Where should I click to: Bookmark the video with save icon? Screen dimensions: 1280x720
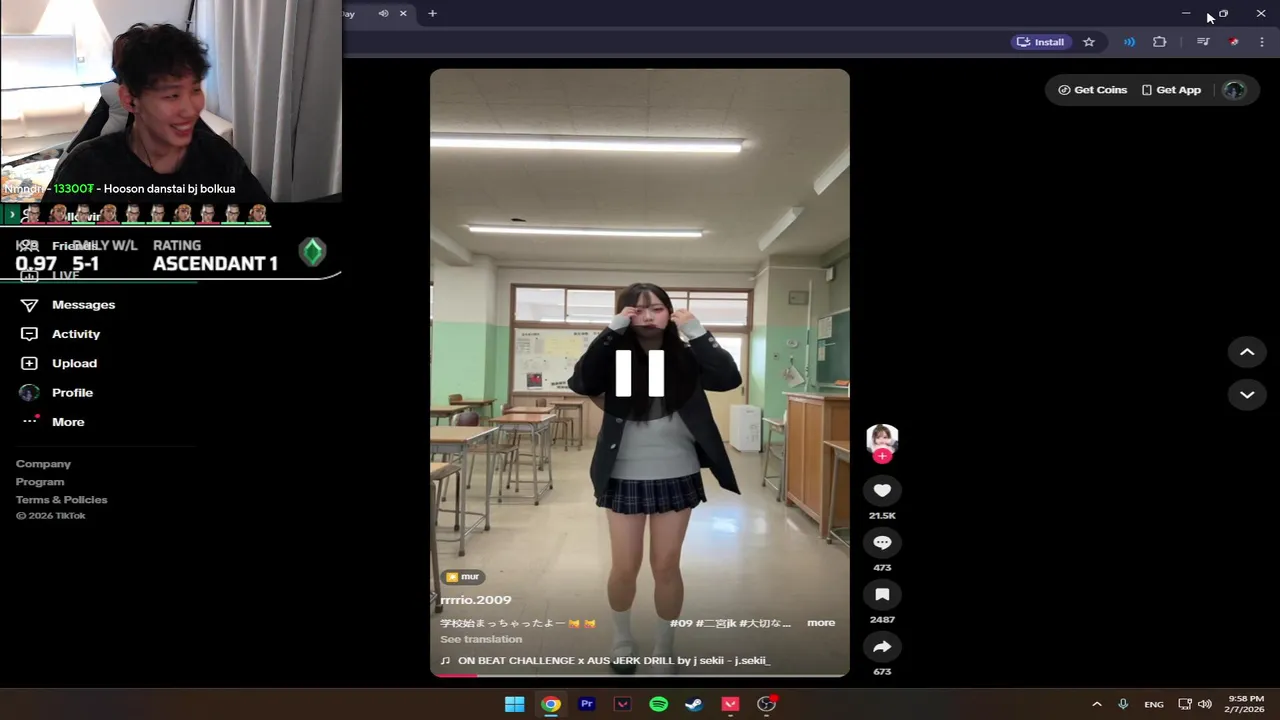click(x=882, y=594)
